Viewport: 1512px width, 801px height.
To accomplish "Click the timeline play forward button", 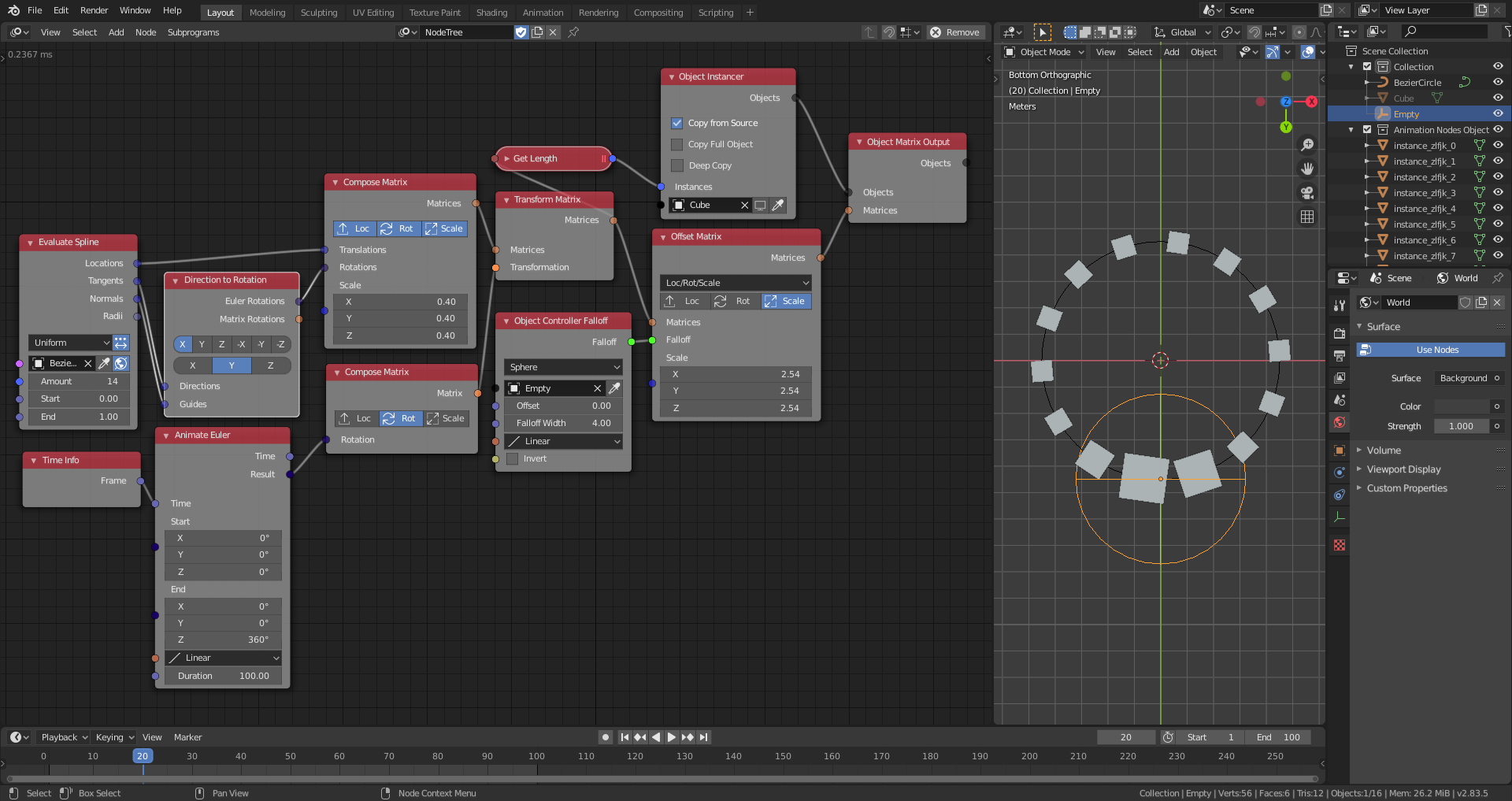I will pos(671,737).
